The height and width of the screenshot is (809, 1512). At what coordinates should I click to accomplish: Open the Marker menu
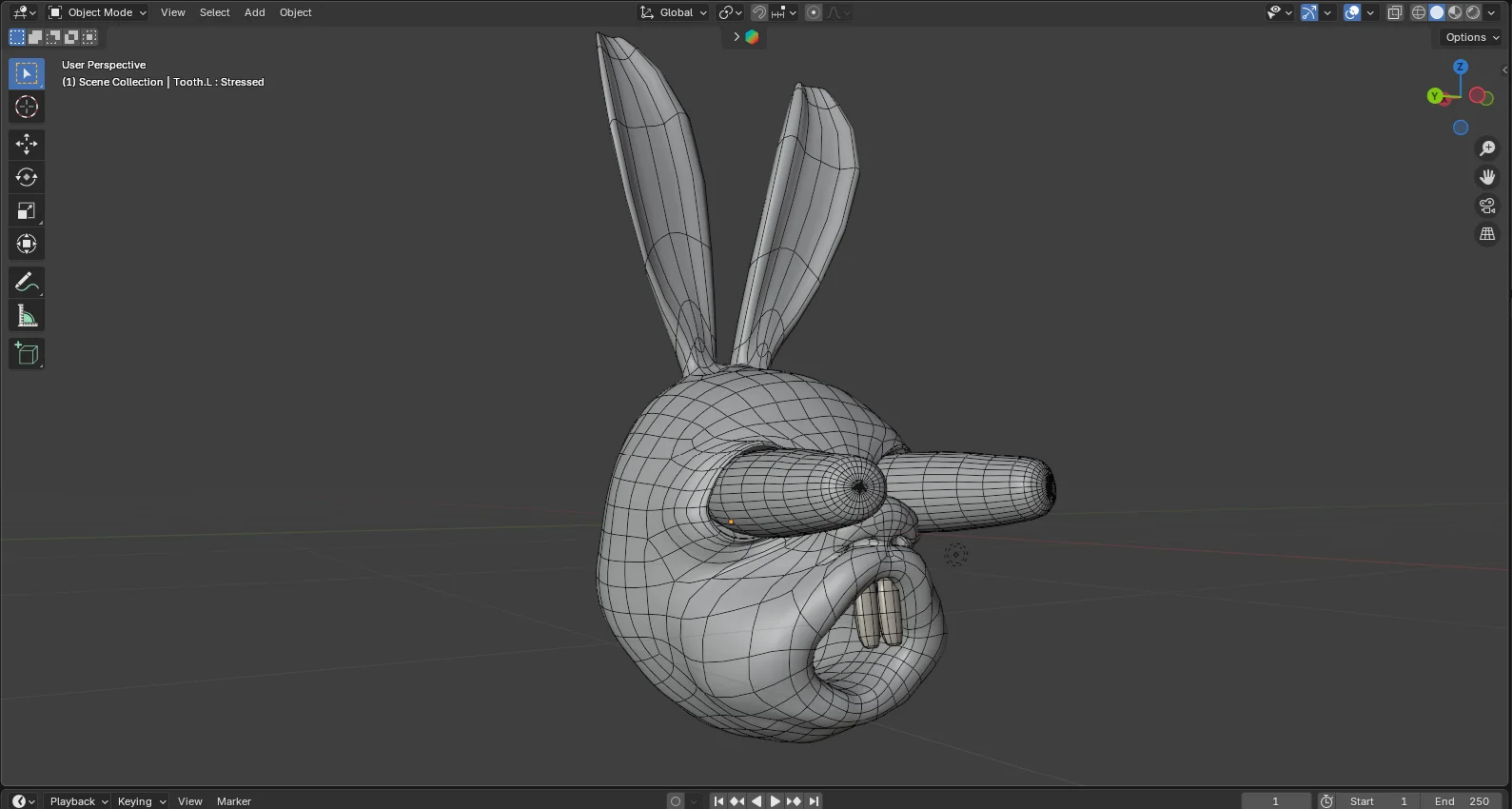tap(234, 801)
